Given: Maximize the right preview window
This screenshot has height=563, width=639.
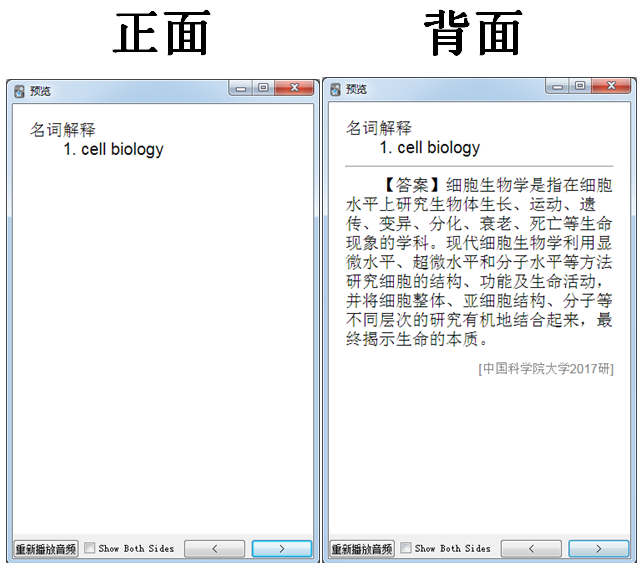Looking at the screenshot, I should click(x=580, y=86).
